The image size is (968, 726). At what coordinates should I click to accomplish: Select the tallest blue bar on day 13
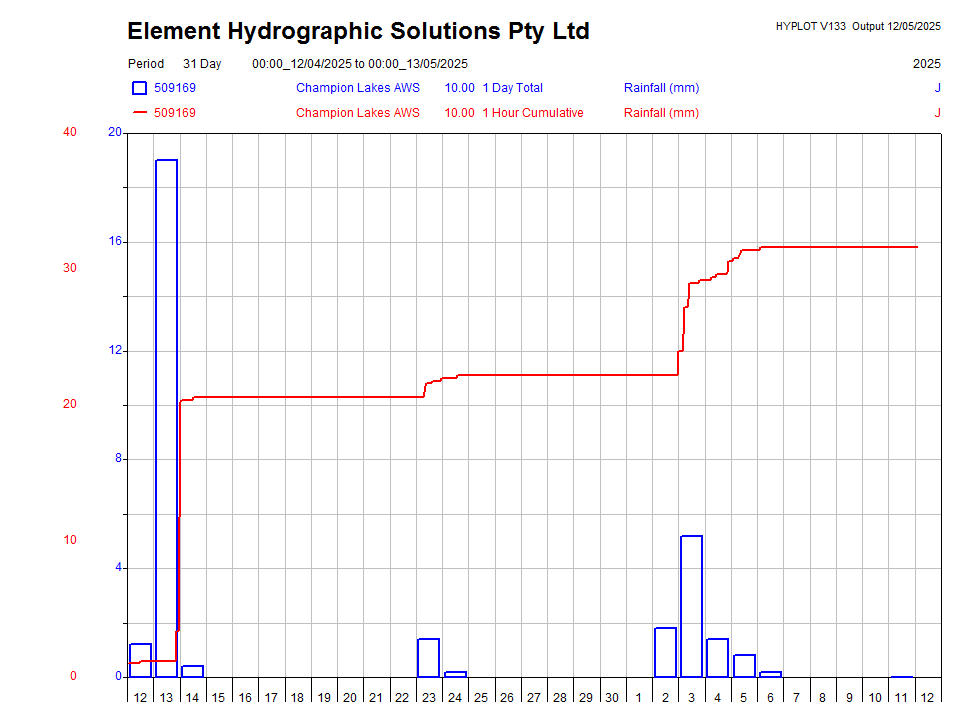167,418
